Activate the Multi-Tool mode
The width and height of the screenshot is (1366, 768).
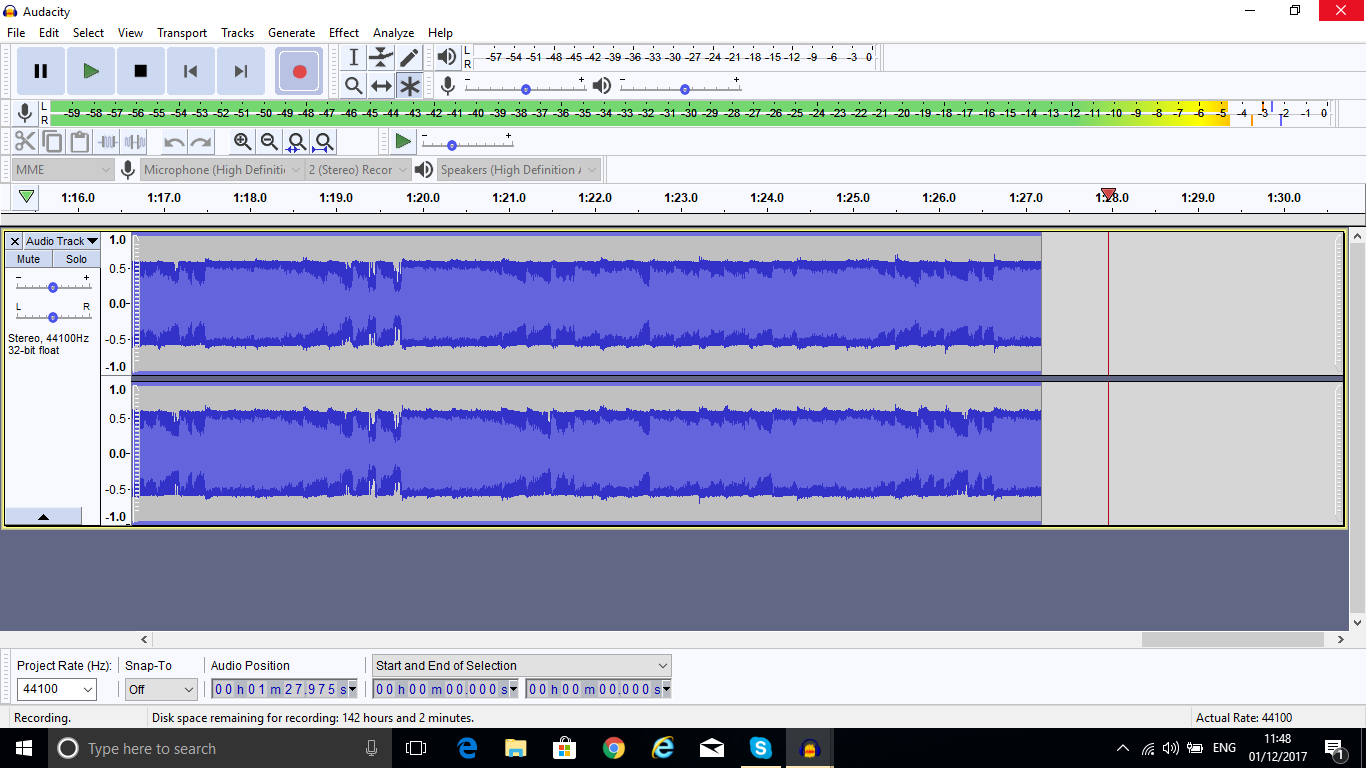pos(409,85)
